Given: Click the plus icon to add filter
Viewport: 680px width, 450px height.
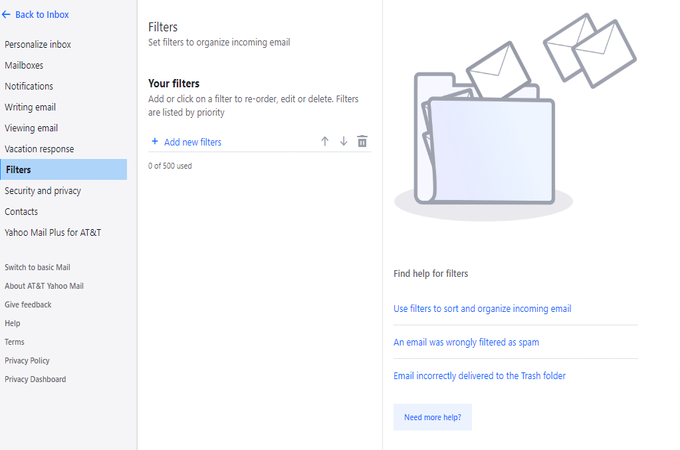Looking at the screenshot, I should 155,141.
